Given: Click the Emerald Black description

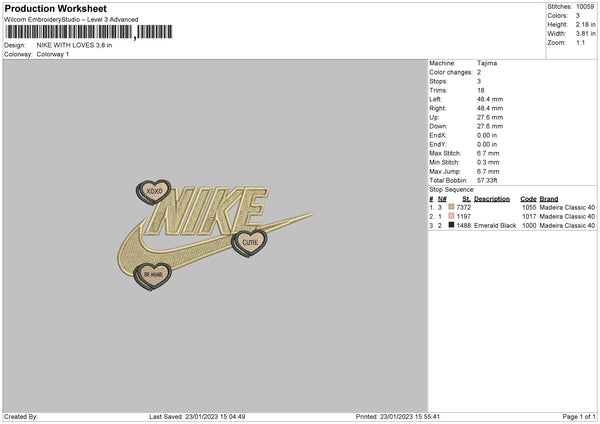Looking at the screenshot, I should (x=495, y=226).
